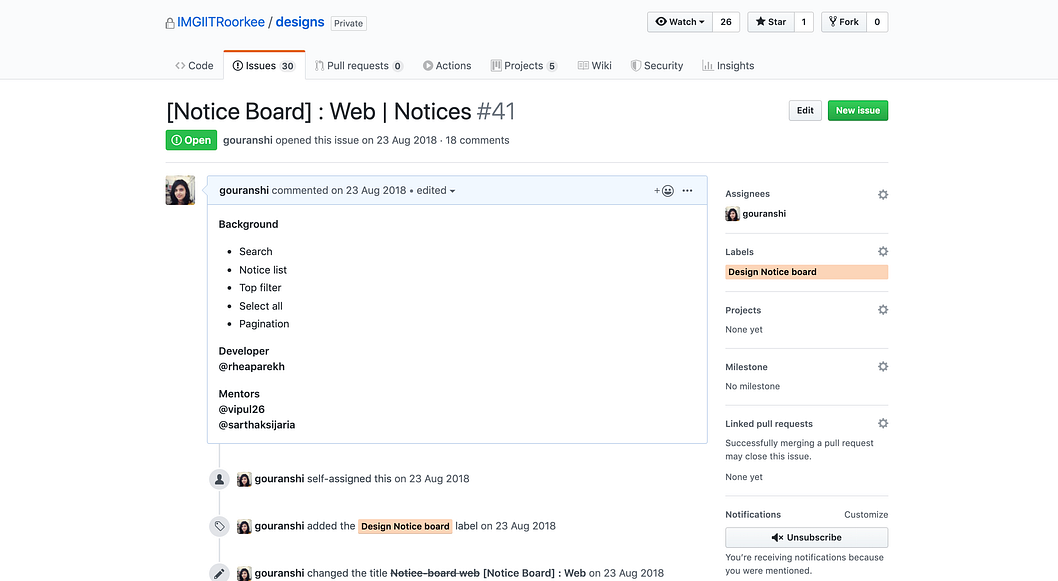Open the Actions tab
The image size is (1058, 581).
pyautogui.click(x=447, y=65)
